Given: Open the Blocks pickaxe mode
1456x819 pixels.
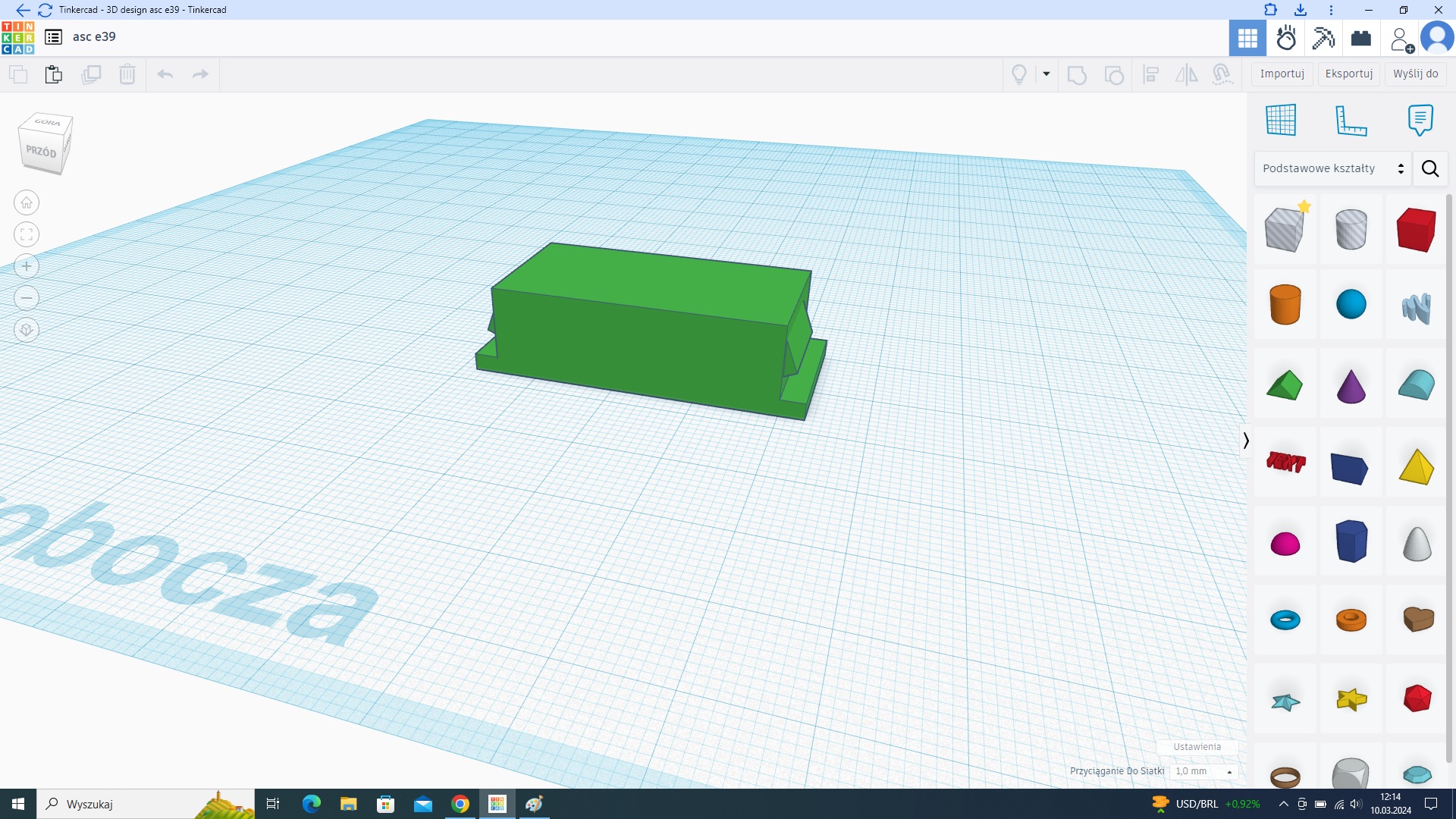Looking at the screenshot, I should pos(1323,38).
